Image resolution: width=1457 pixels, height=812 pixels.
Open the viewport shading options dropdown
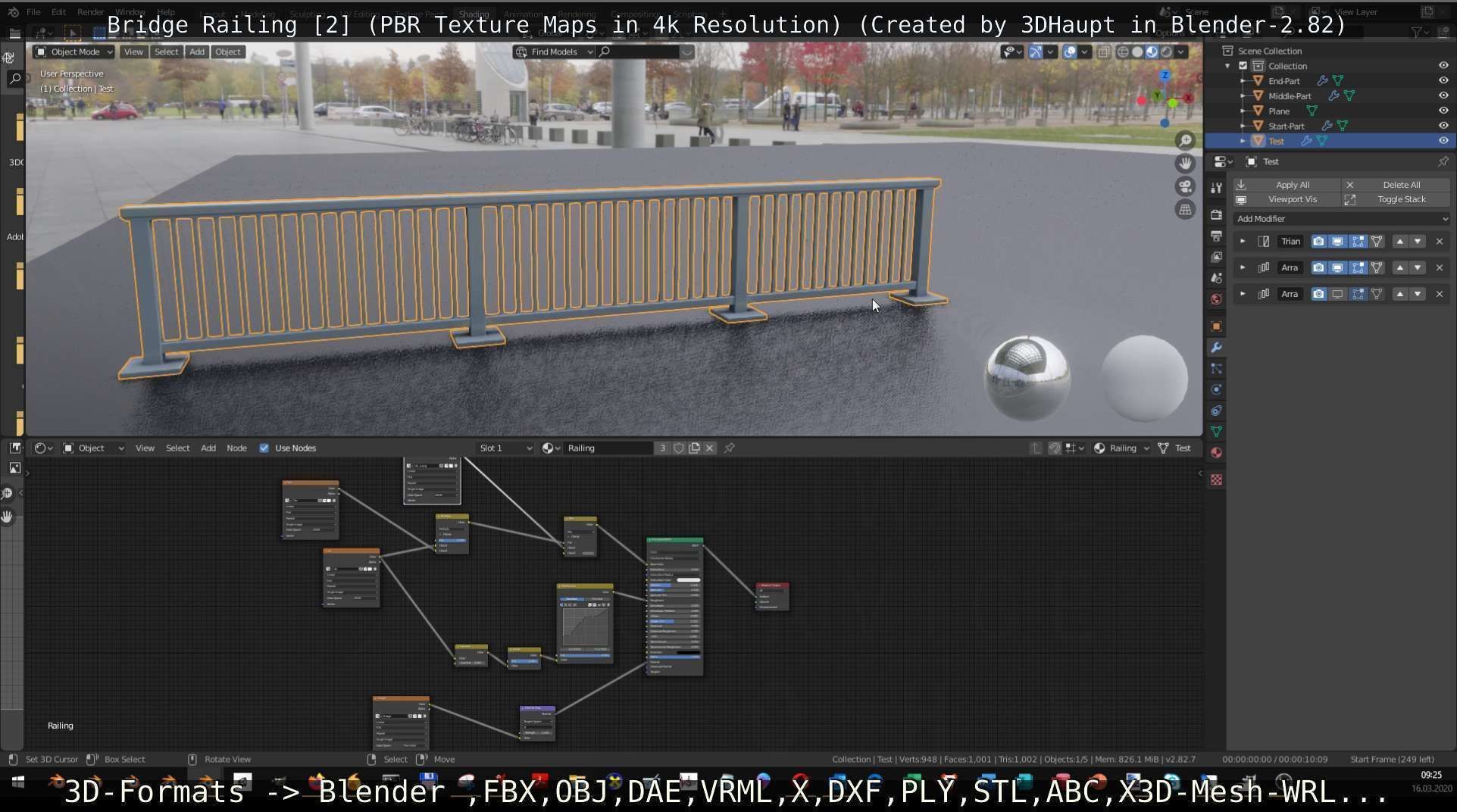click(1181, 52)
